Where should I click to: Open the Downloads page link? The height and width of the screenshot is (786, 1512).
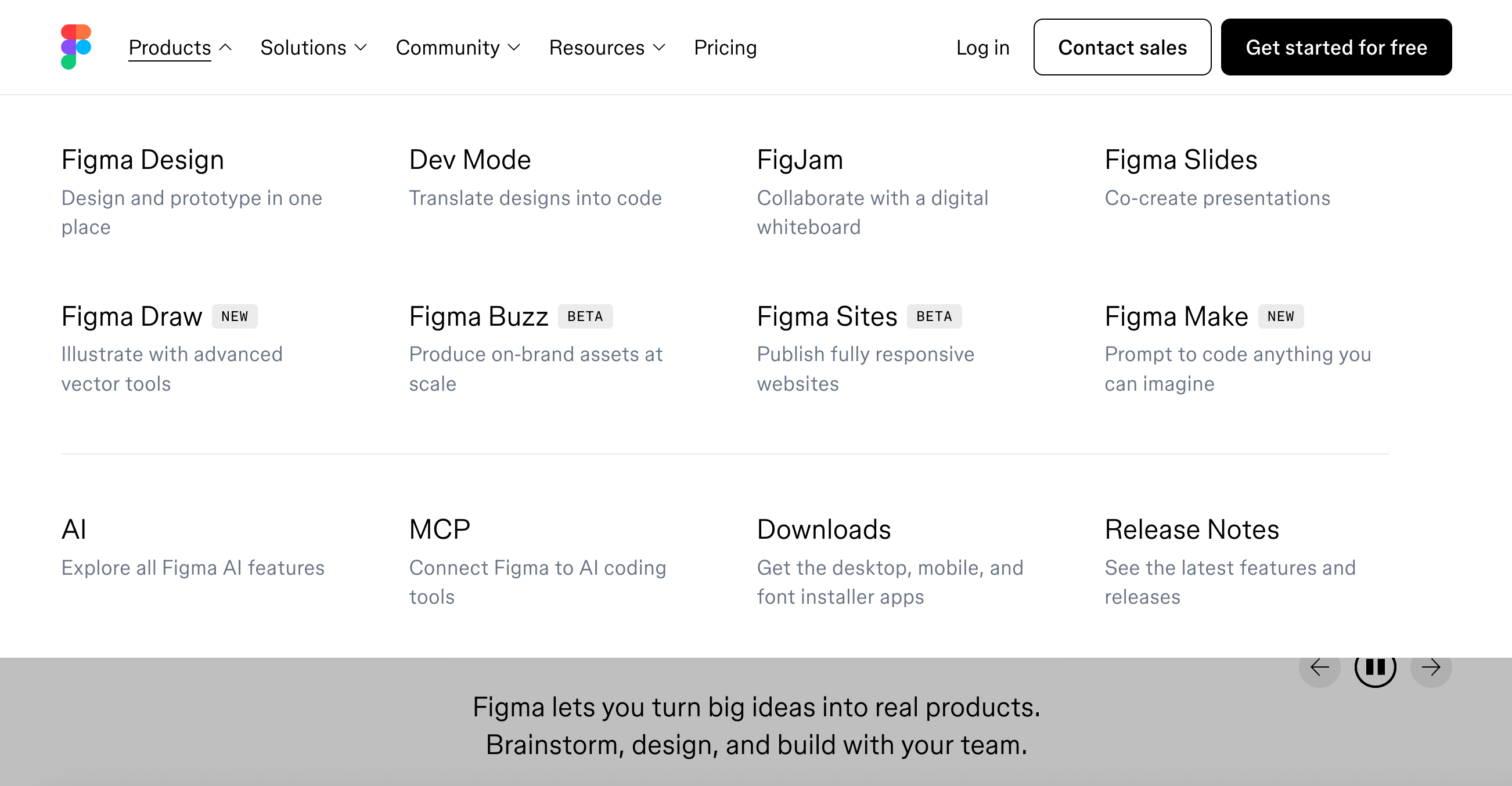click(x=823, y=529)
